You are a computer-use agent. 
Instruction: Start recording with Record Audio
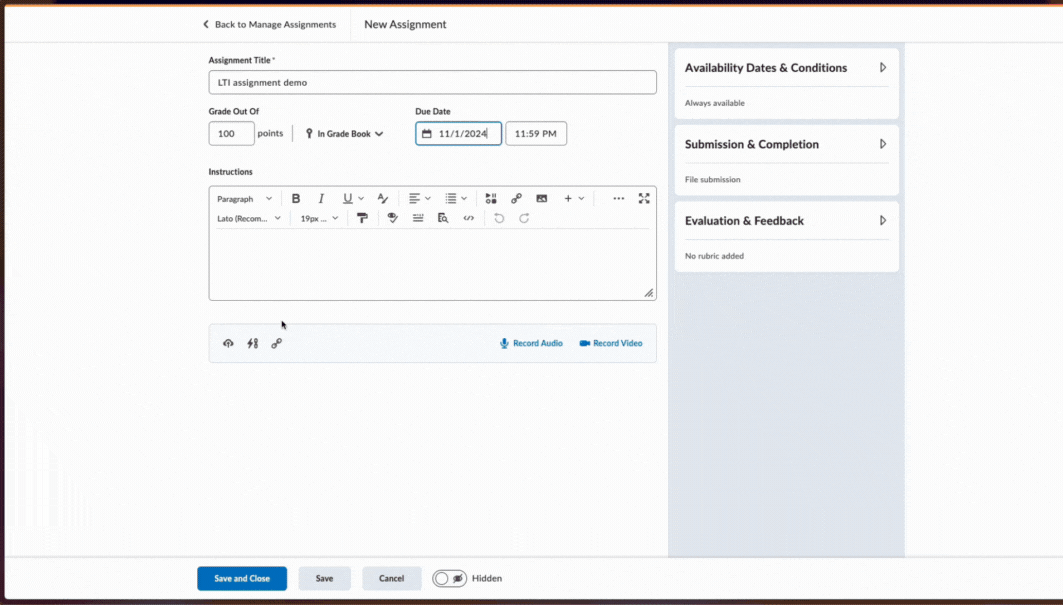pos(530,343)
